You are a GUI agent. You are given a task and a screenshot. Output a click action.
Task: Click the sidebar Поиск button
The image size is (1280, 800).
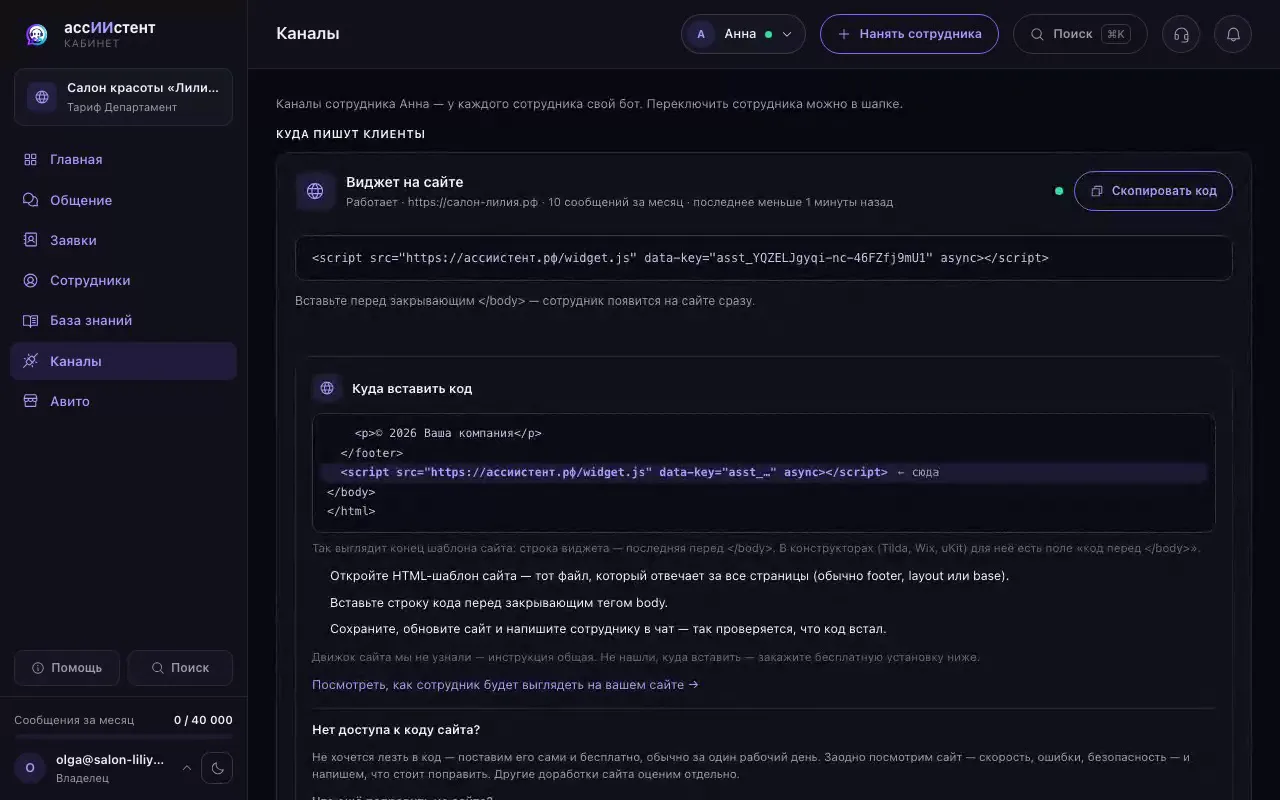click(181, 668)
